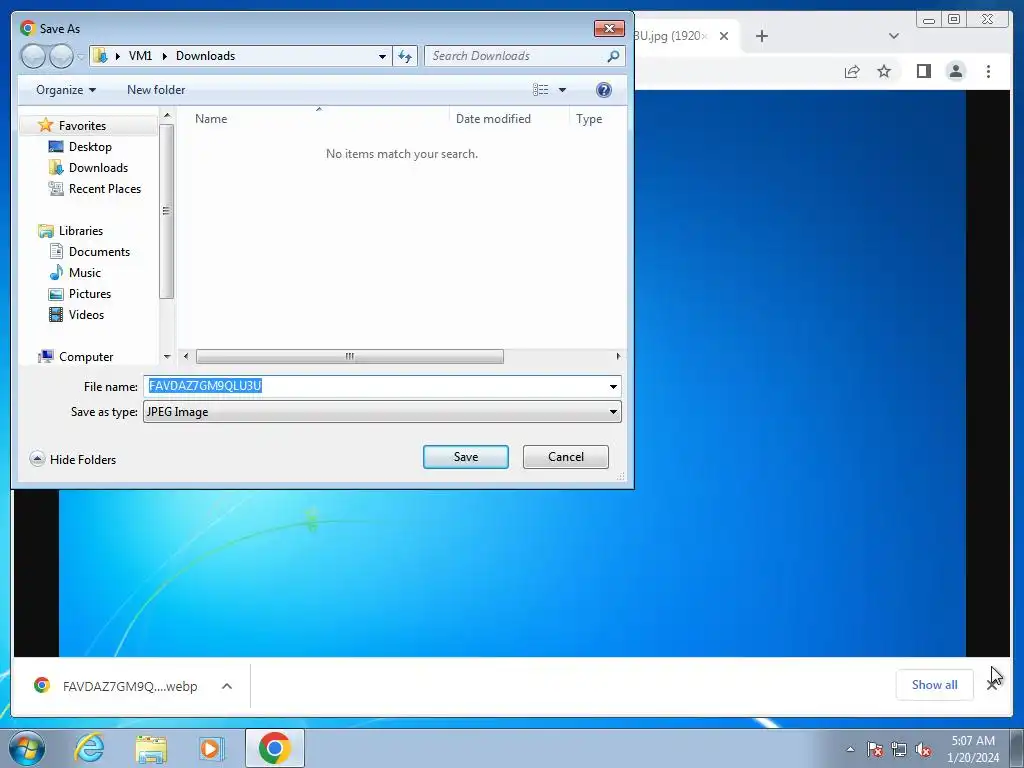Open Chrome's three-dot menu
Viewport: 1024px width, 768px height.
click(988, 71)
